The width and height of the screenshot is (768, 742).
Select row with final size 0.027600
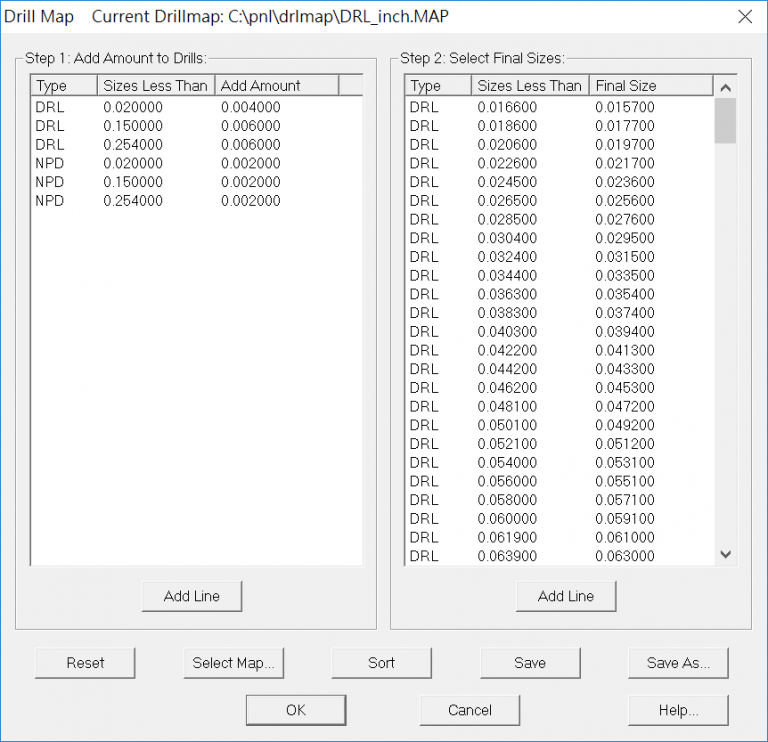click(x=559, y=219)
